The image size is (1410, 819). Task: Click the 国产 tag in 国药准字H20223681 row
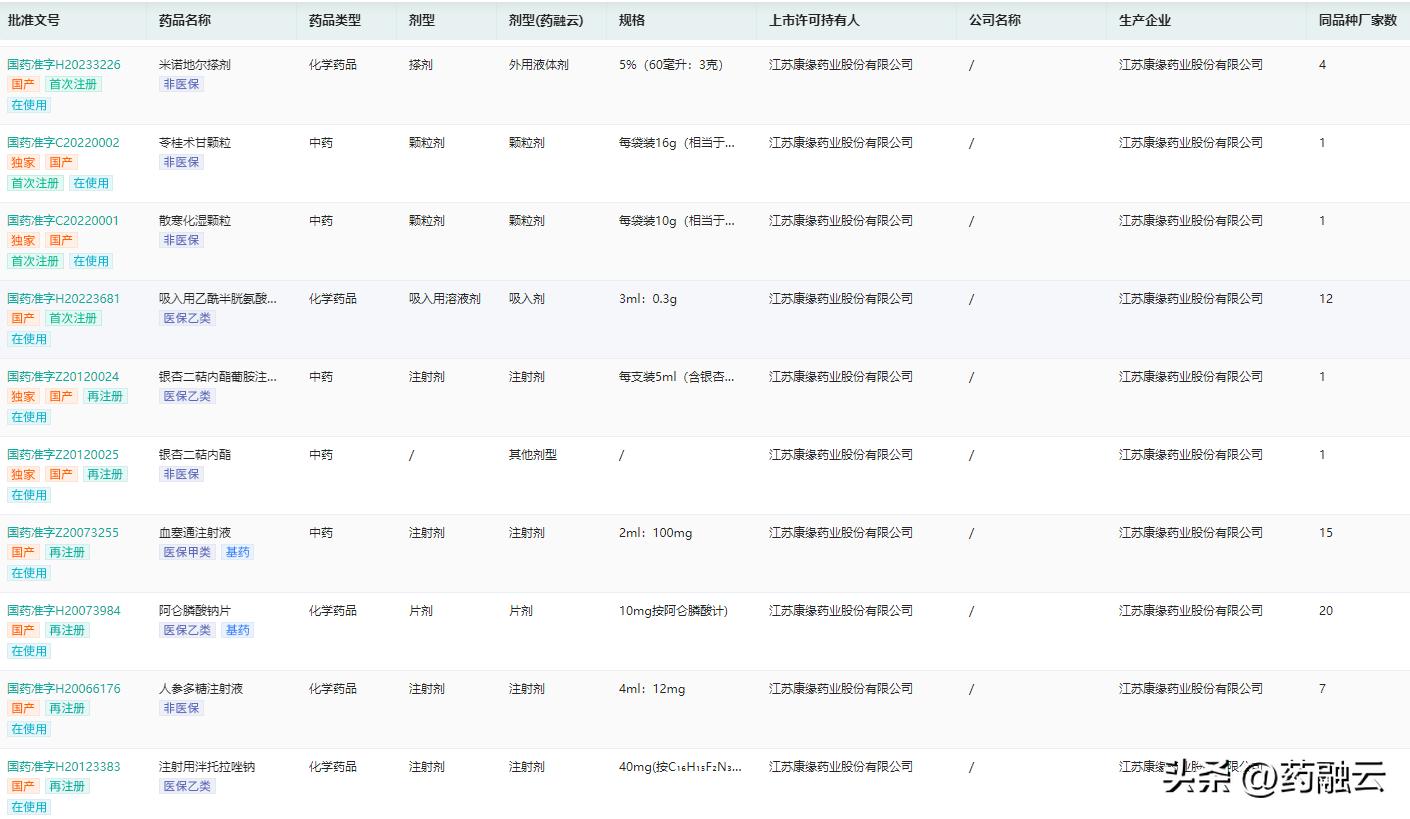click(22, 317)
